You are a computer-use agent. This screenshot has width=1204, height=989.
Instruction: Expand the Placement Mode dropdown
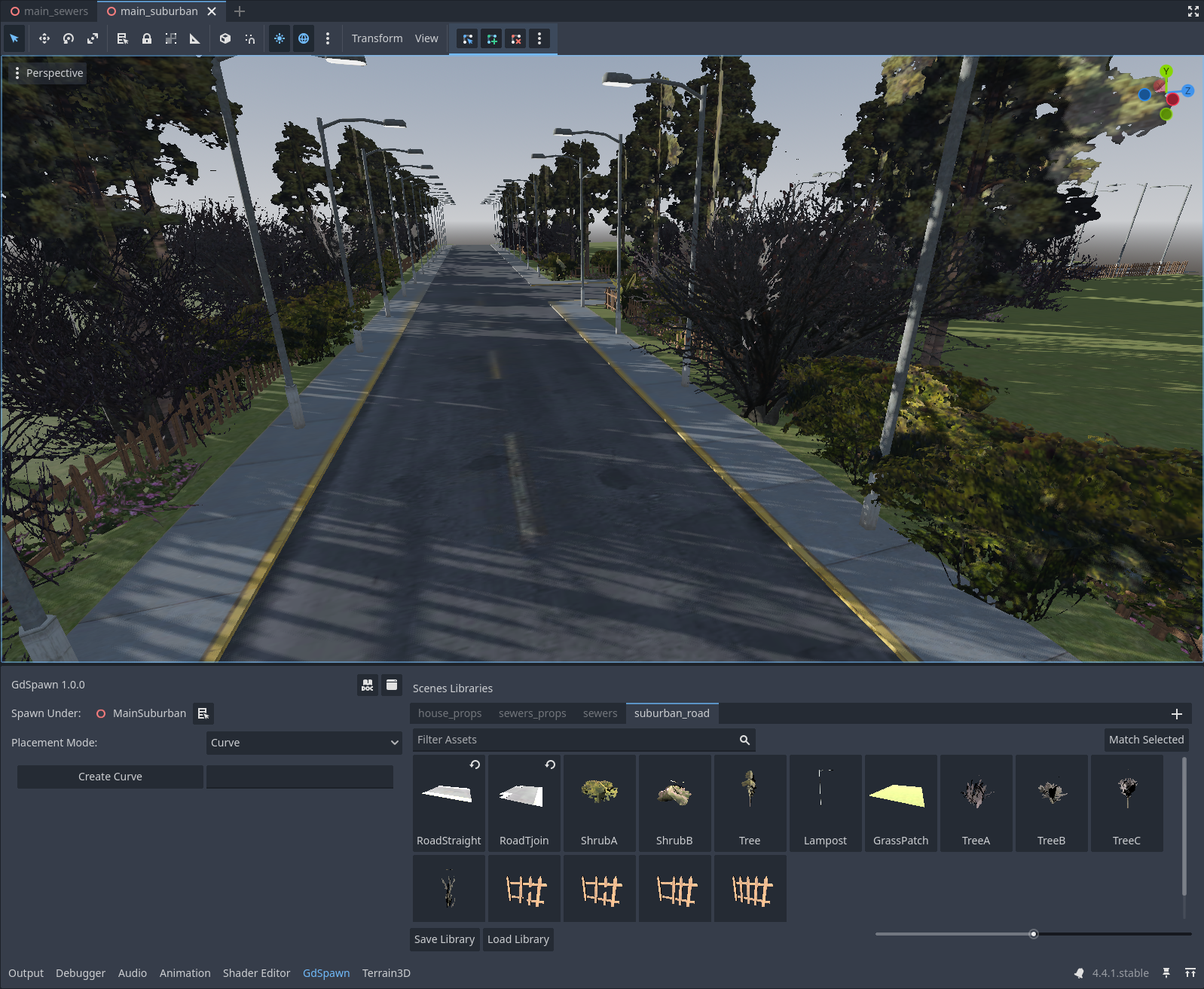(304, 743)
